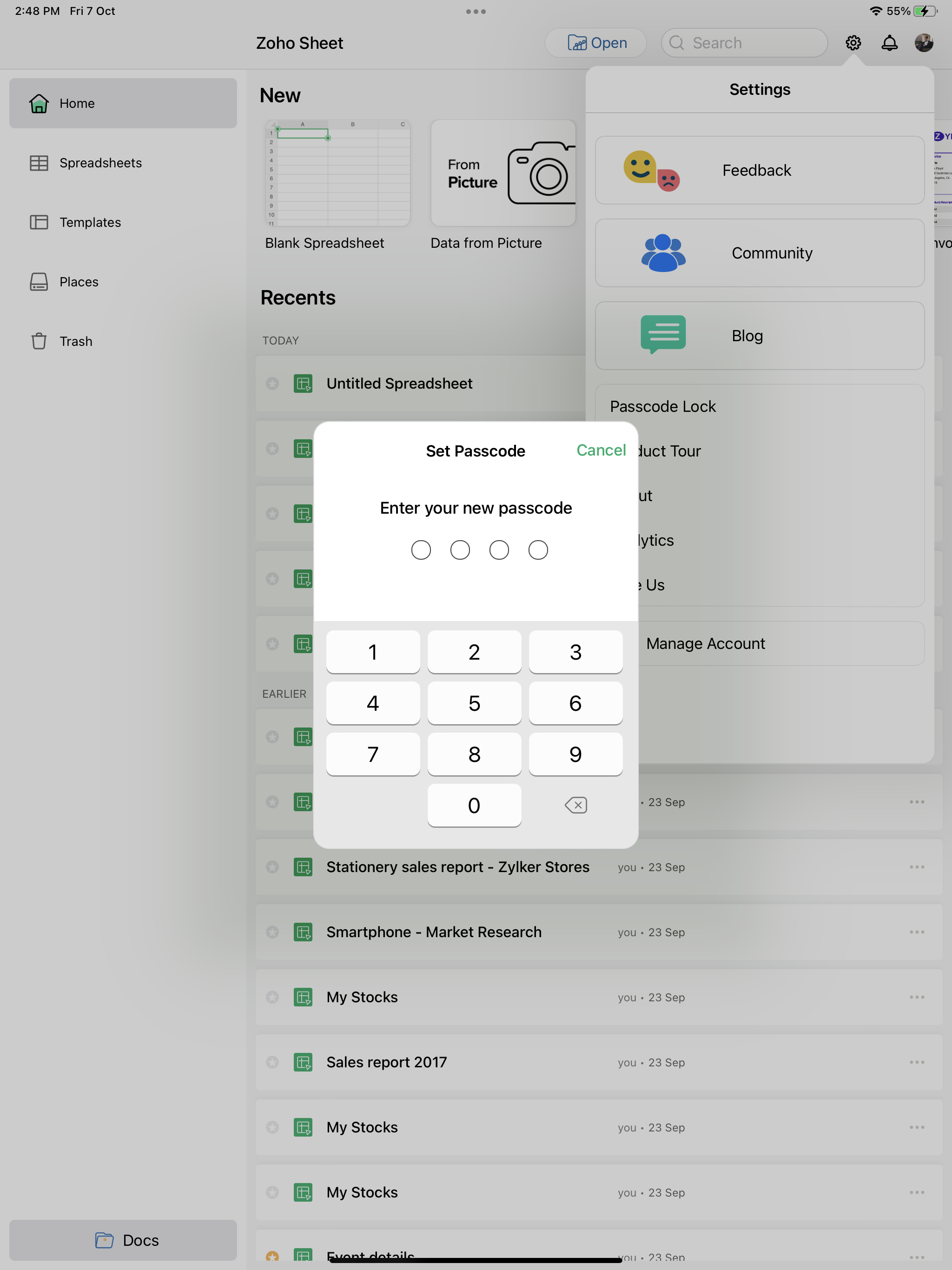Switch to Templates in the sidebar
952x1270 pixels.
[90, 223]
